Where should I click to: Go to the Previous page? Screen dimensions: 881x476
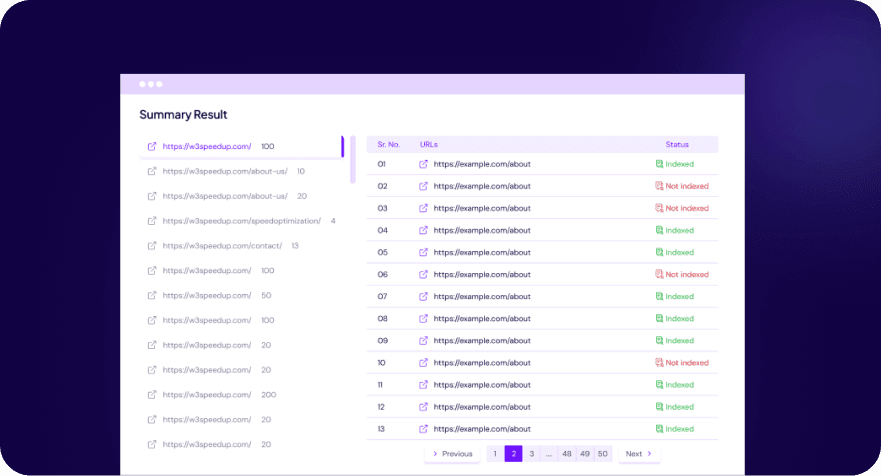(x=452, y=454)
